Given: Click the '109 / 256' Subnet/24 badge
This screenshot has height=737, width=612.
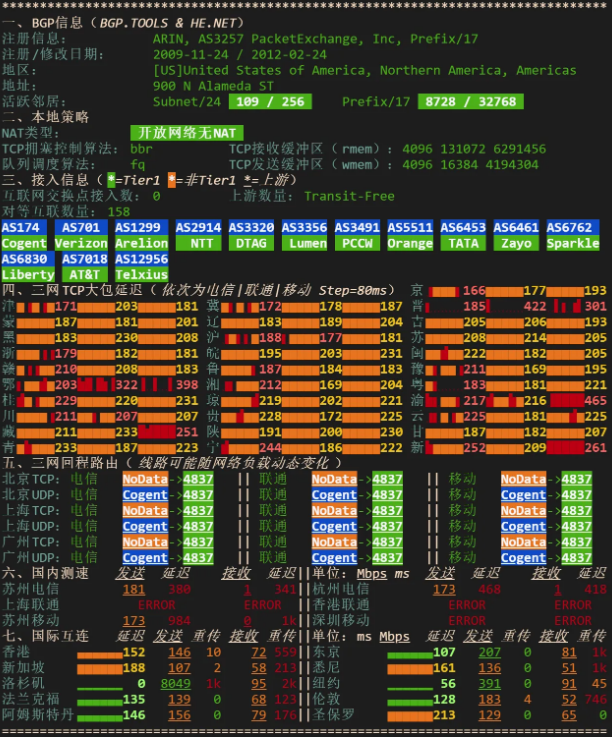Looking at the screenshot, I should click(270, 102).
